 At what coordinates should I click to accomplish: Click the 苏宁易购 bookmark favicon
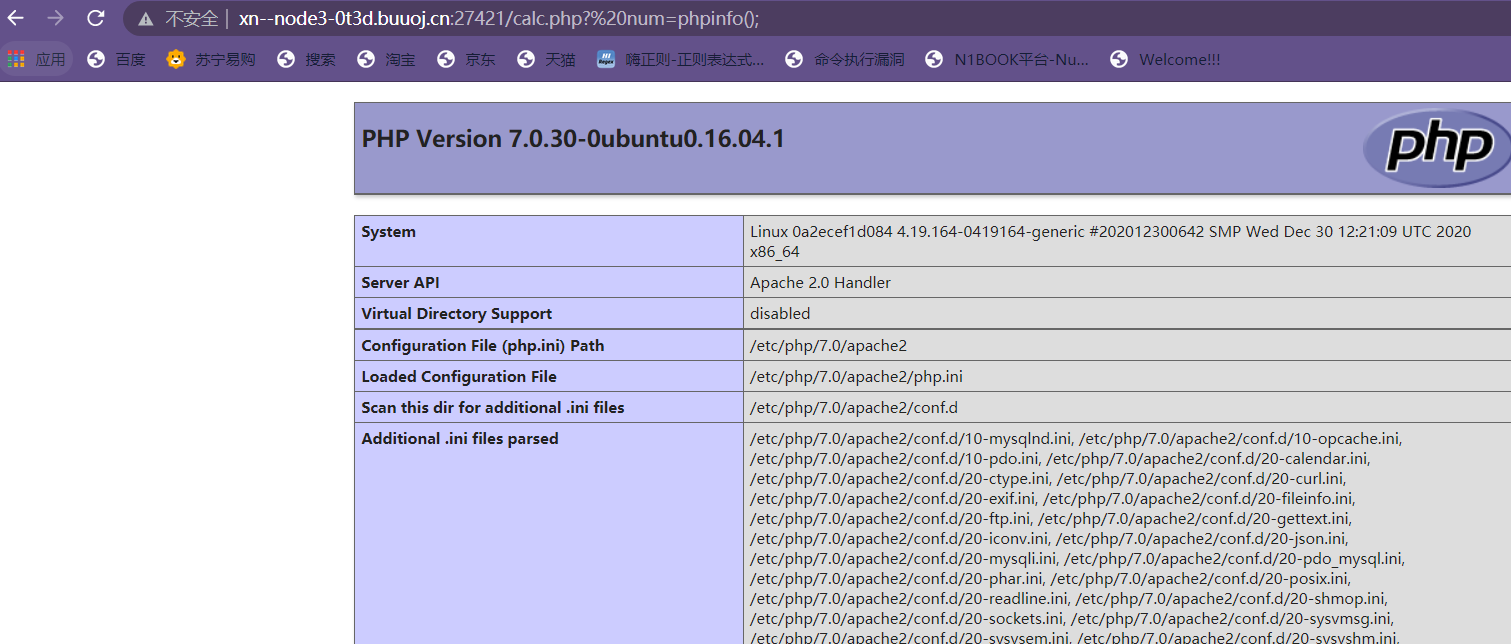[x=176, y=60]
